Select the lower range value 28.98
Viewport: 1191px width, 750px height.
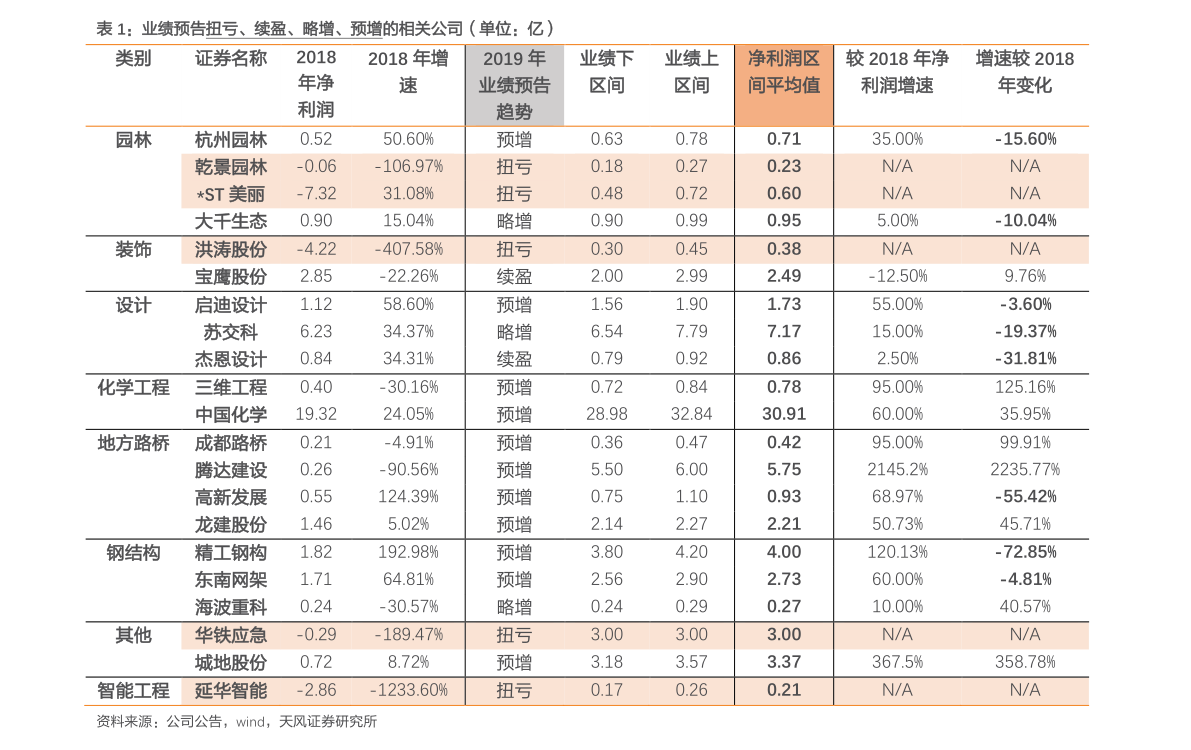(607, 414)
